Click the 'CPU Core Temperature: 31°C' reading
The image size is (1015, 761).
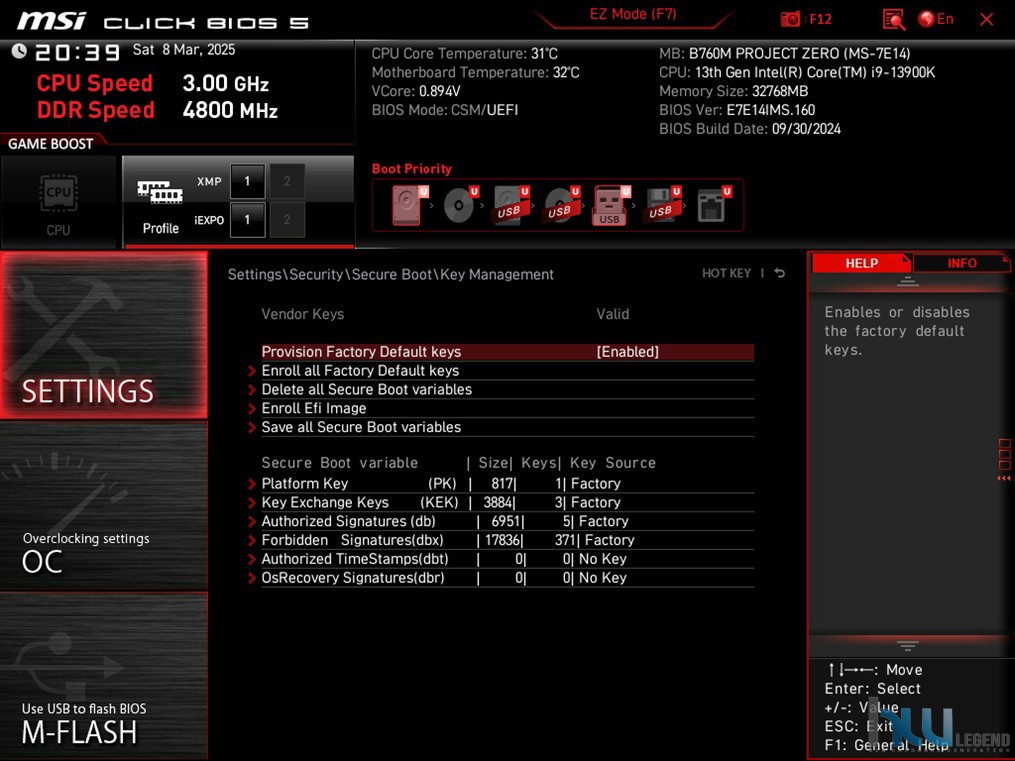tap(464, 54)
